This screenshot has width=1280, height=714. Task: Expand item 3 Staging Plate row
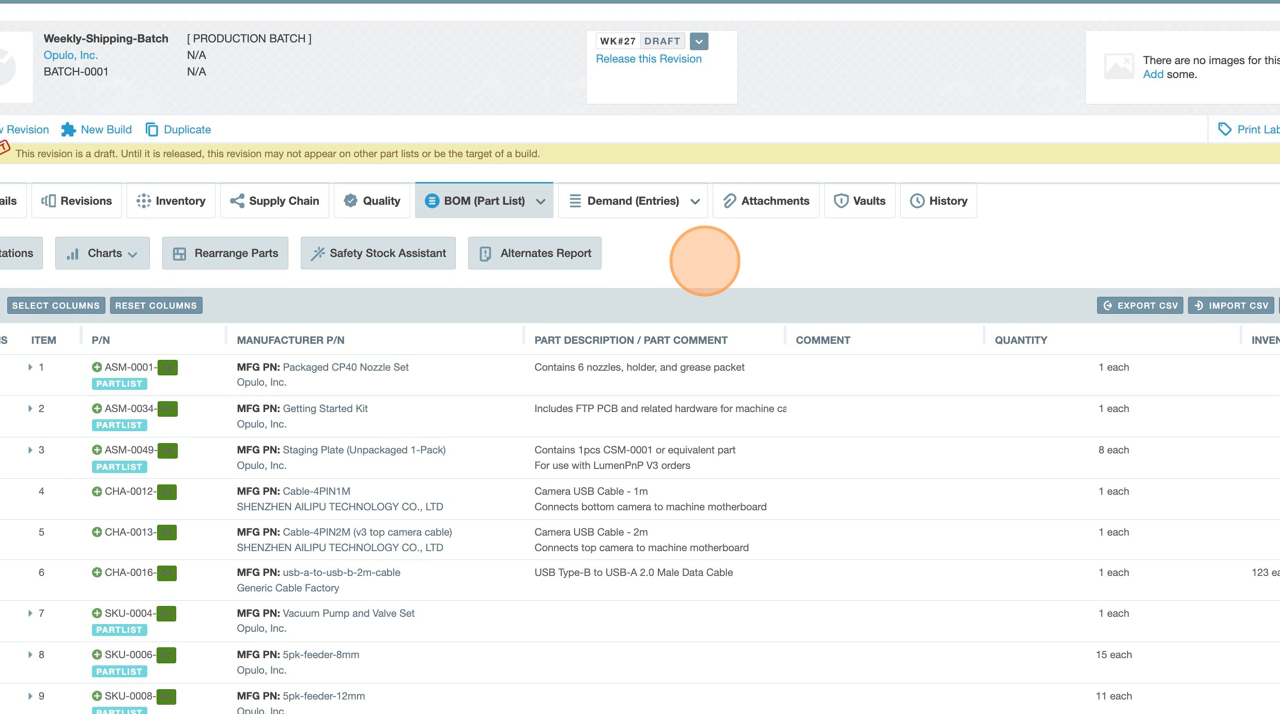pos(30,450)
